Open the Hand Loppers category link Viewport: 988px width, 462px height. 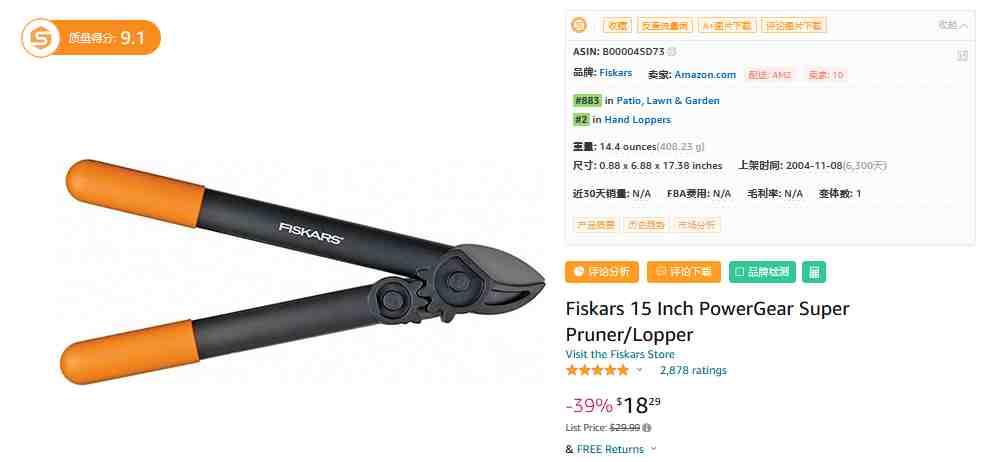click(x=638, y=120)
